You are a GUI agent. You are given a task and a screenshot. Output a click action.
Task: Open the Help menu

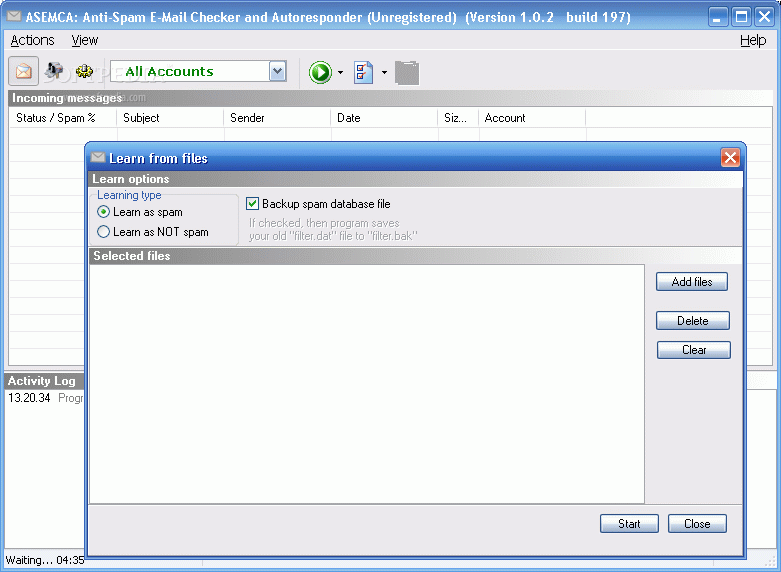point(753,40)
